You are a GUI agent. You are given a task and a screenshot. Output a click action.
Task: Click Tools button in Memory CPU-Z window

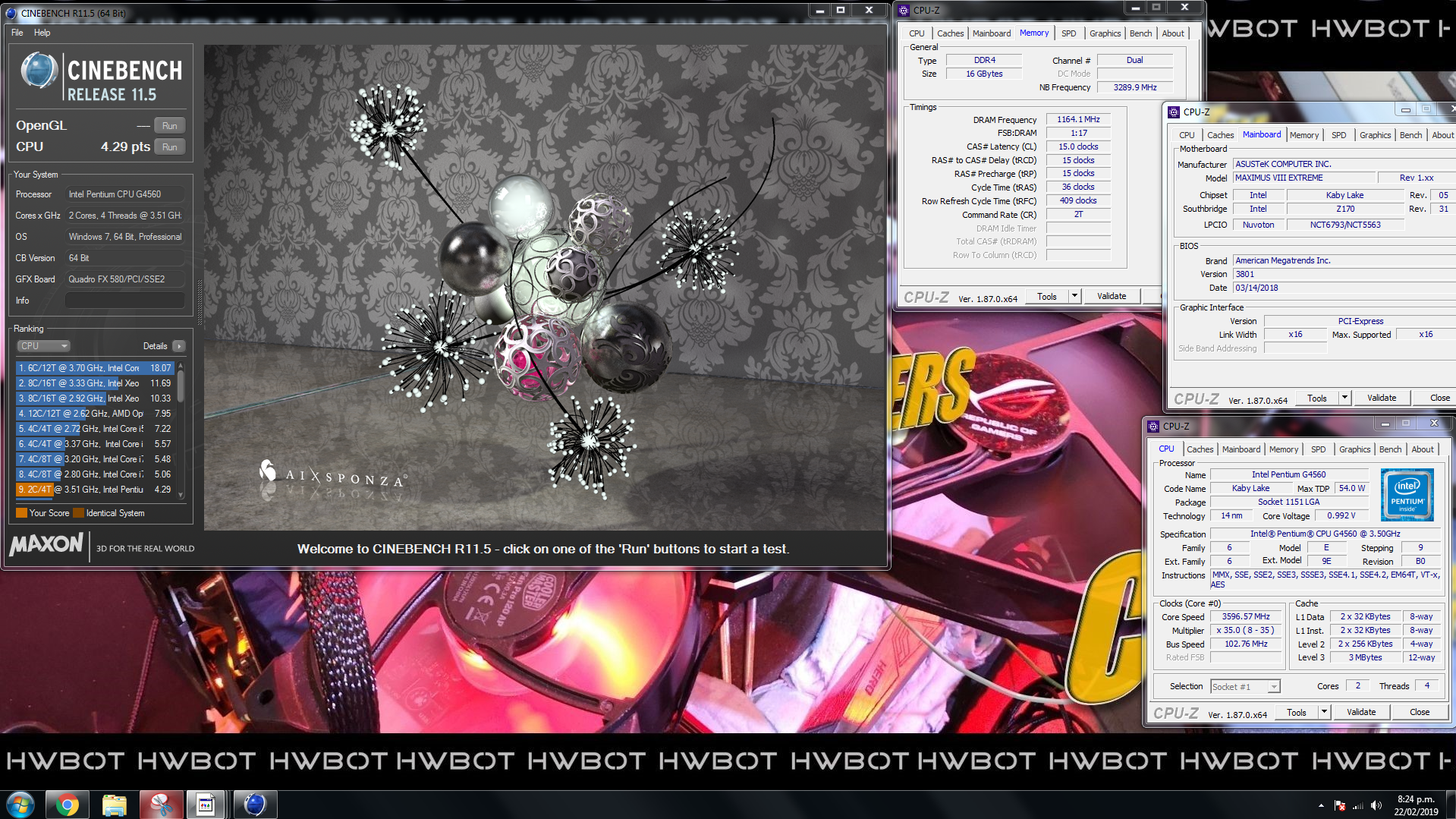pyautogui.click(x=1047, y=297)
